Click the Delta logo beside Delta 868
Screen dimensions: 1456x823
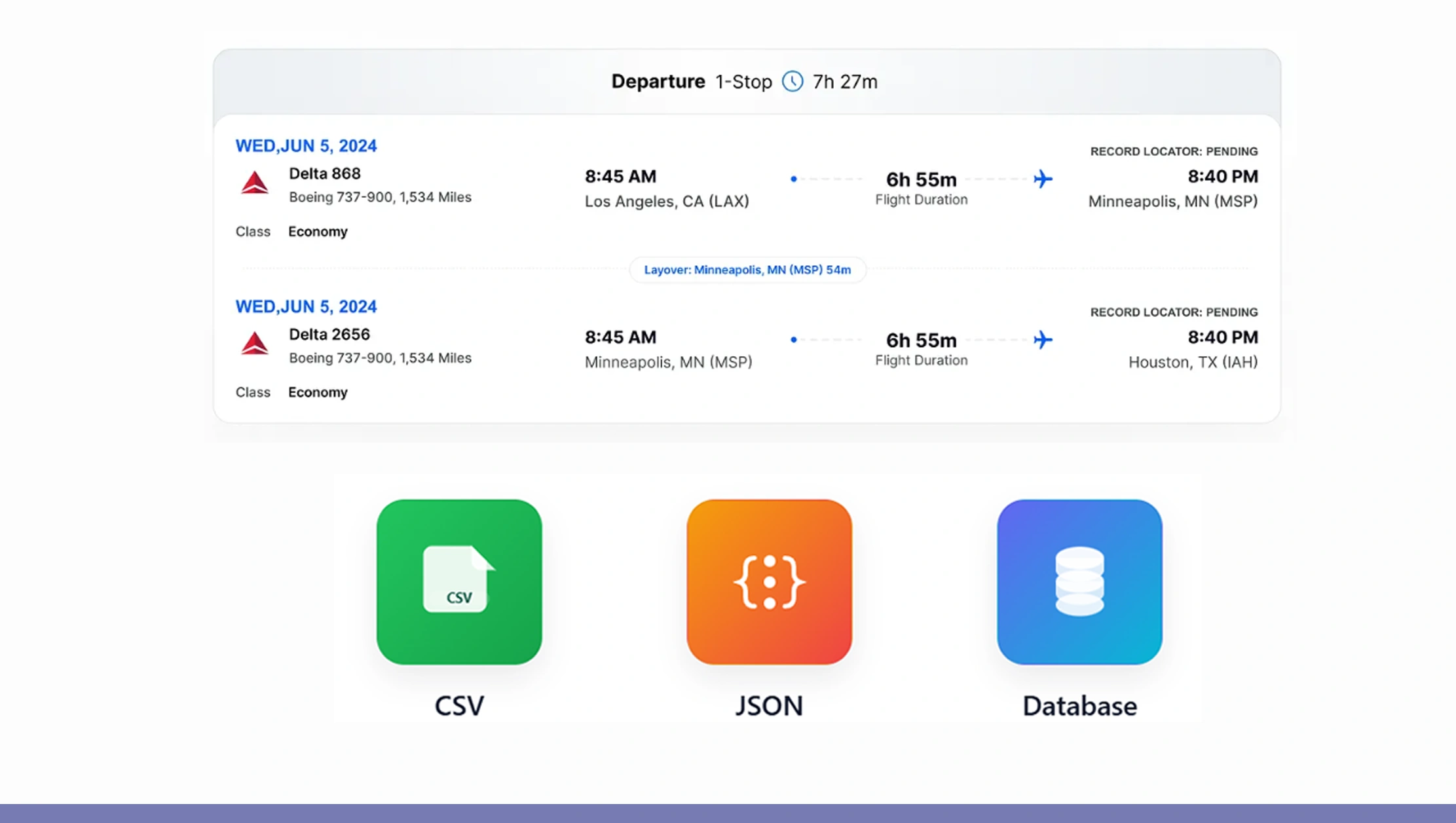tap(254, 183)
